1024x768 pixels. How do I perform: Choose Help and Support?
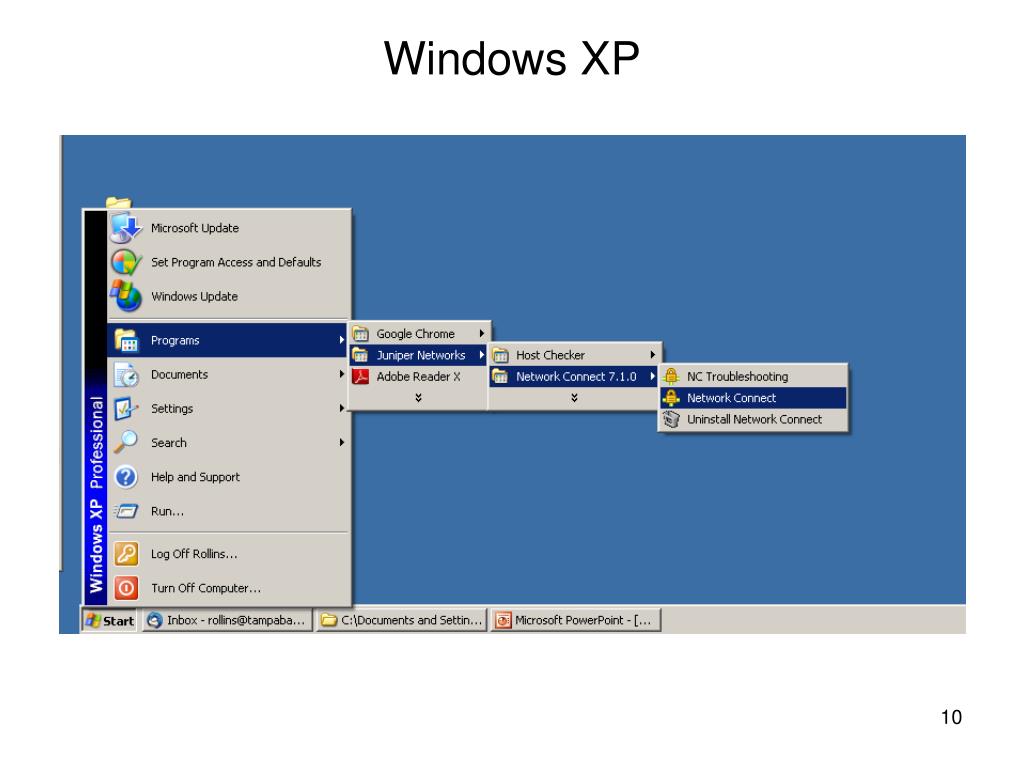coord(229,477)
